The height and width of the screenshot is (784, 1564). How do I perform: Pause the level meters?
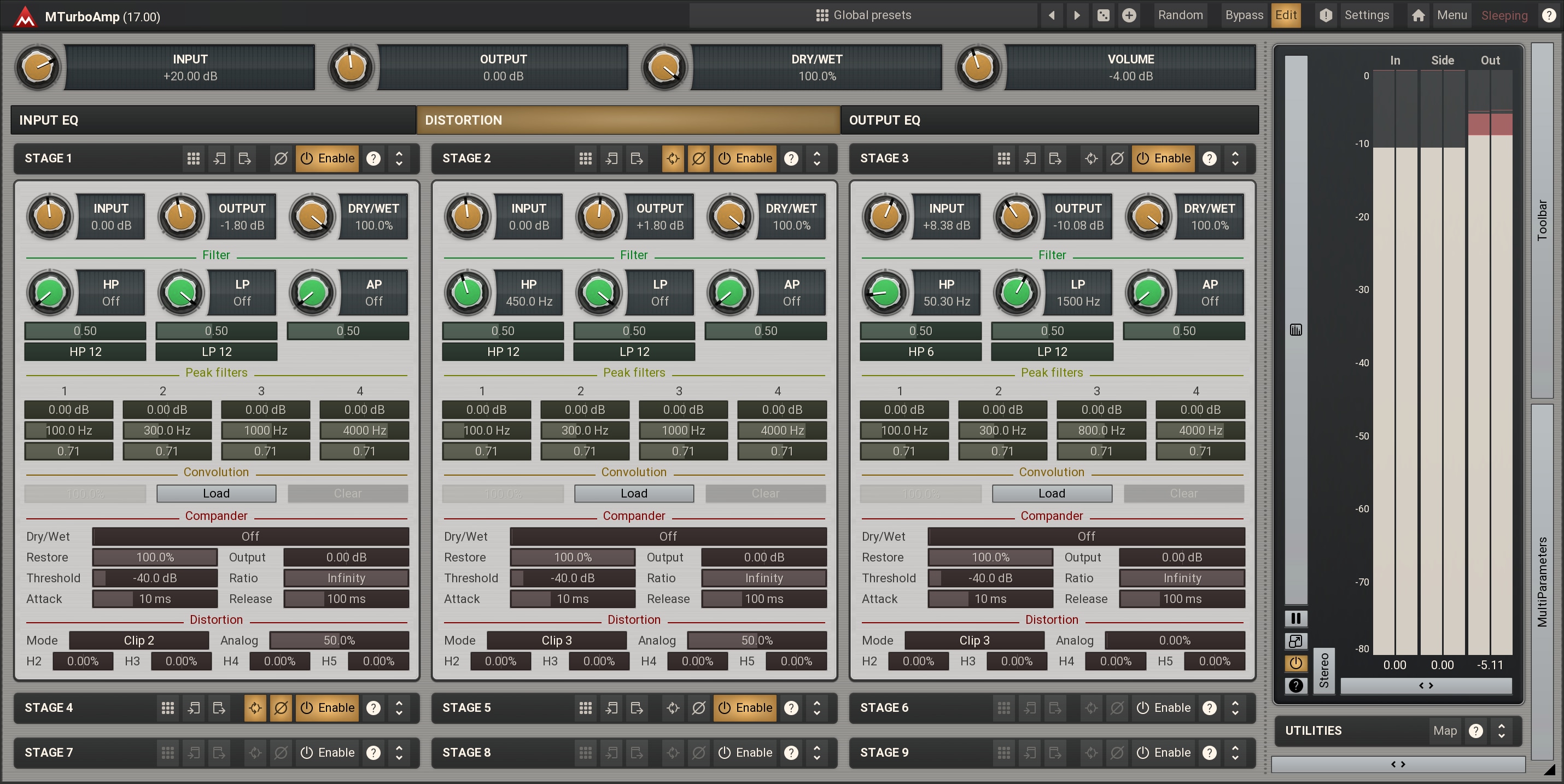pos(1295,618)
